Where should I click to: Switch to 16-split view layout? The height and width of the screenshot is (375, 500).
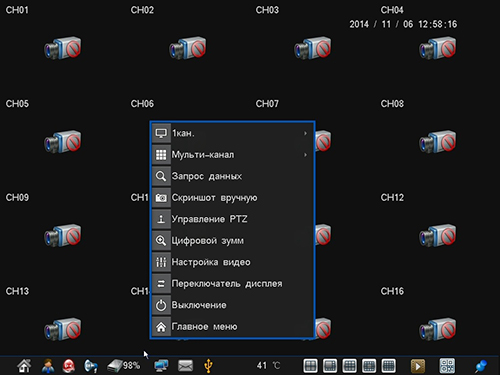tap(389, 366)
